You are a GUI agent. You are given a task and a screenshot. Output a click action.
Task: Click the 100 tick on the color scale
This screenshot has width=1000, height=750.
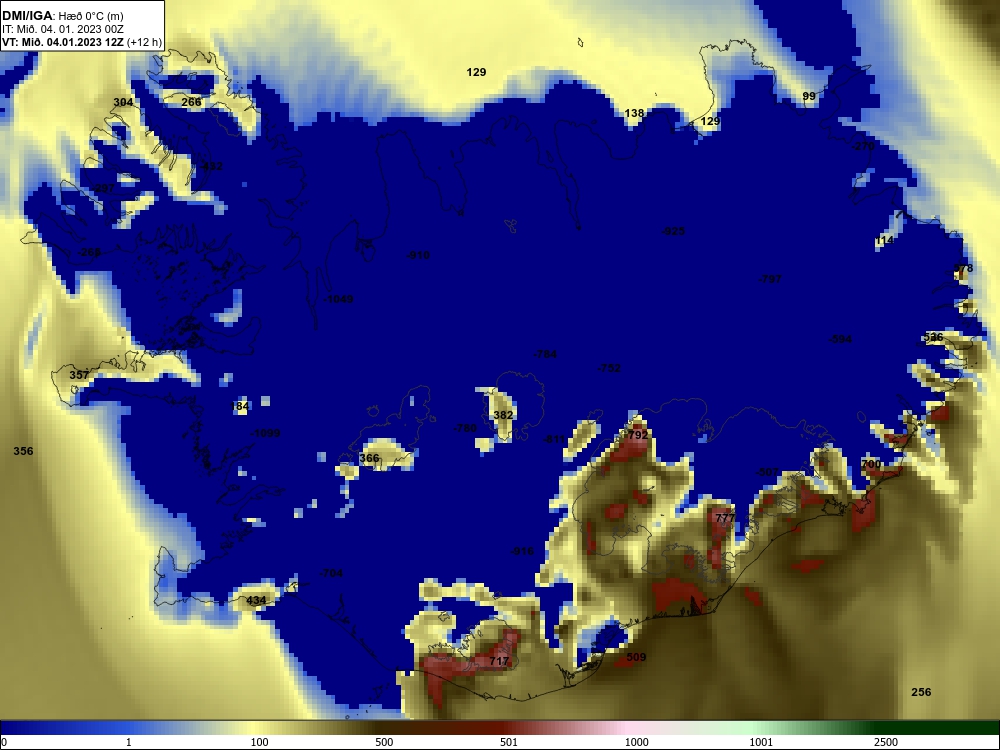pos(259,742)
